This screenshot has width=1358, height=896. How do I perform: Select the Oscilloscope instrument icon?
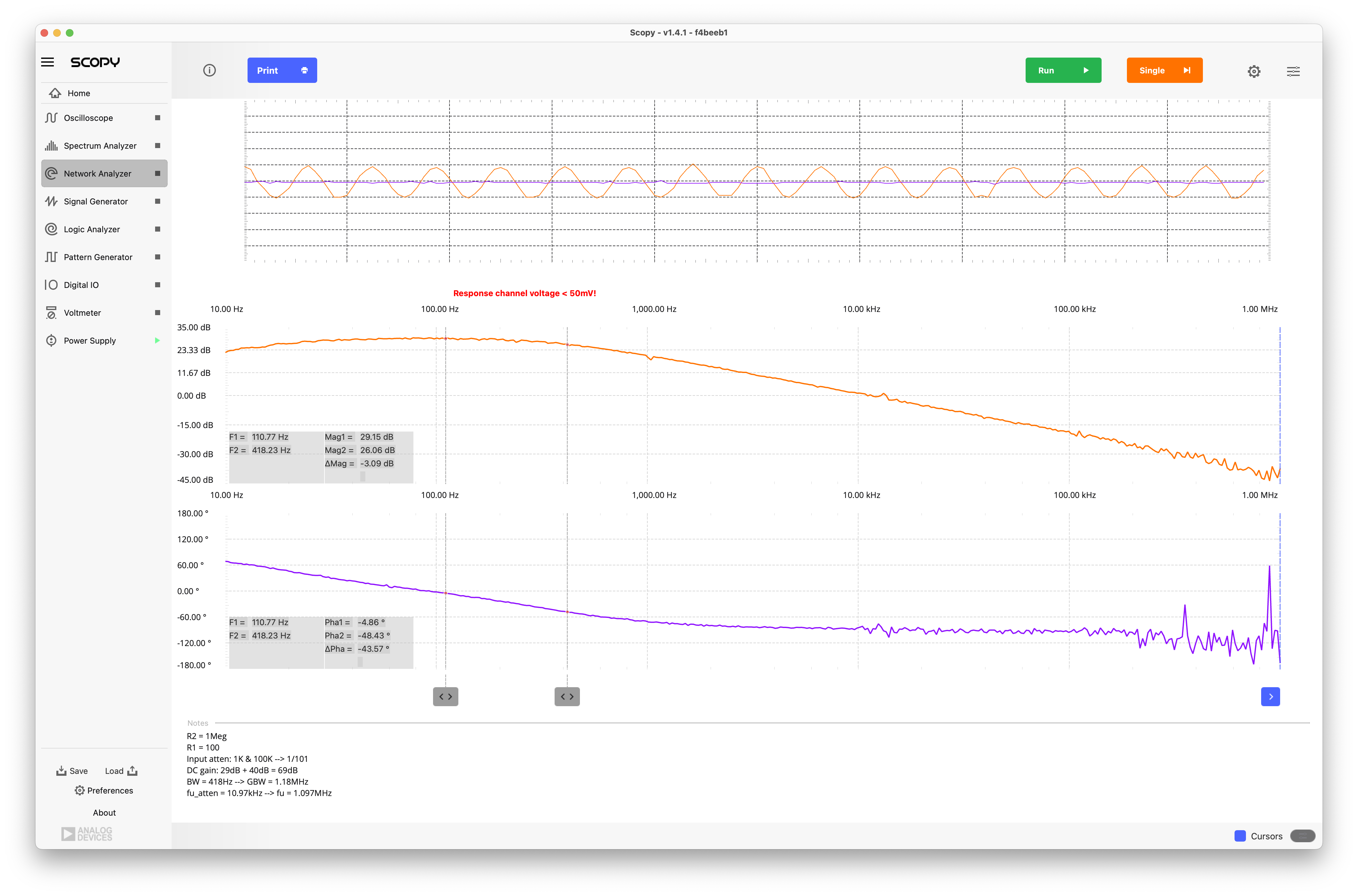[51, 118]
